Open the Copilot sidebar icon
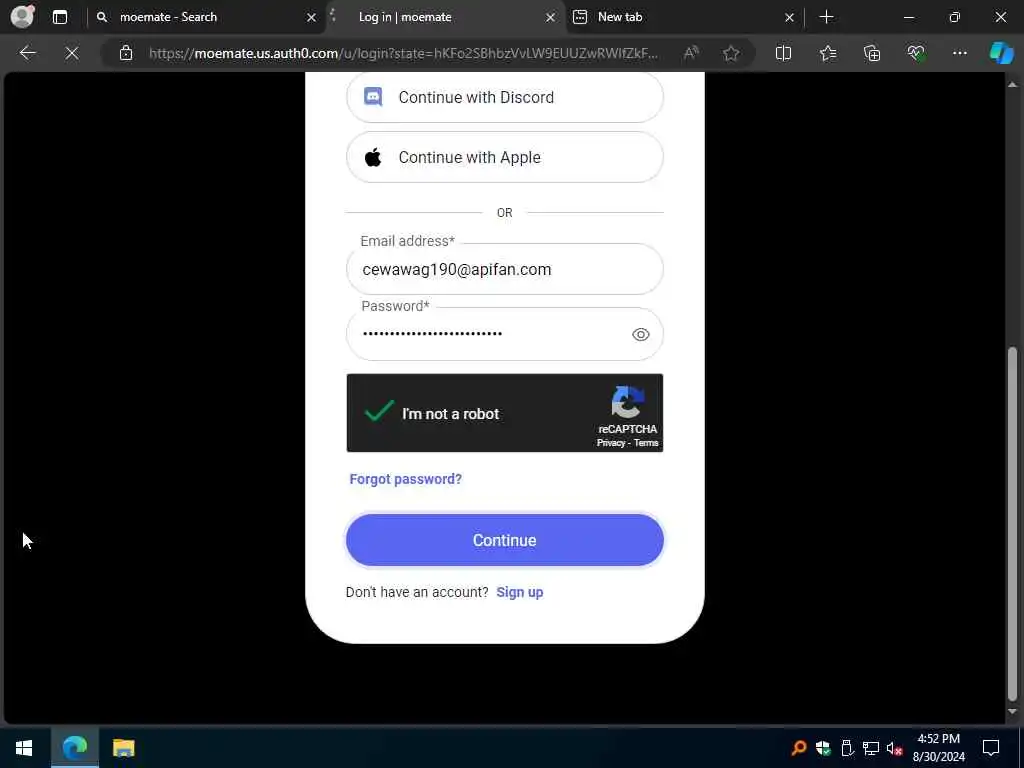The height and width of the screenshot is (768, 1024). click(x=1000, y=53)
